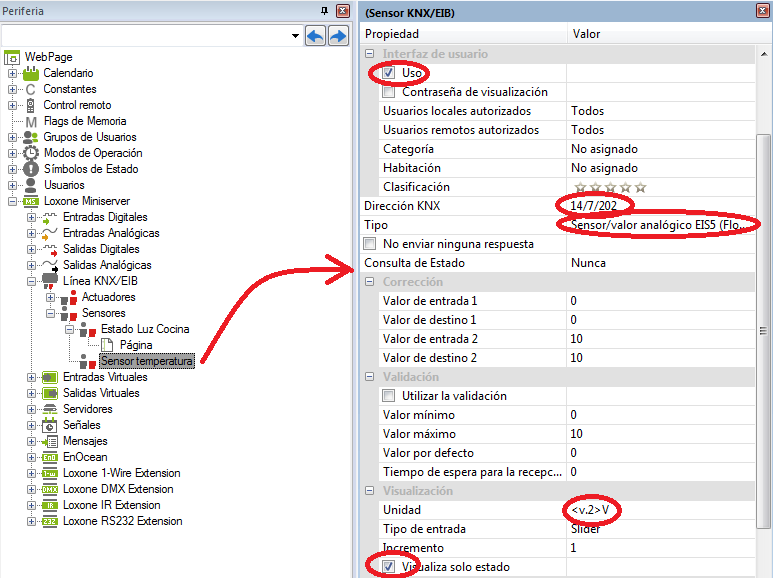Select the Página tree item
773x578 pixels.
(x=136, y=345)
